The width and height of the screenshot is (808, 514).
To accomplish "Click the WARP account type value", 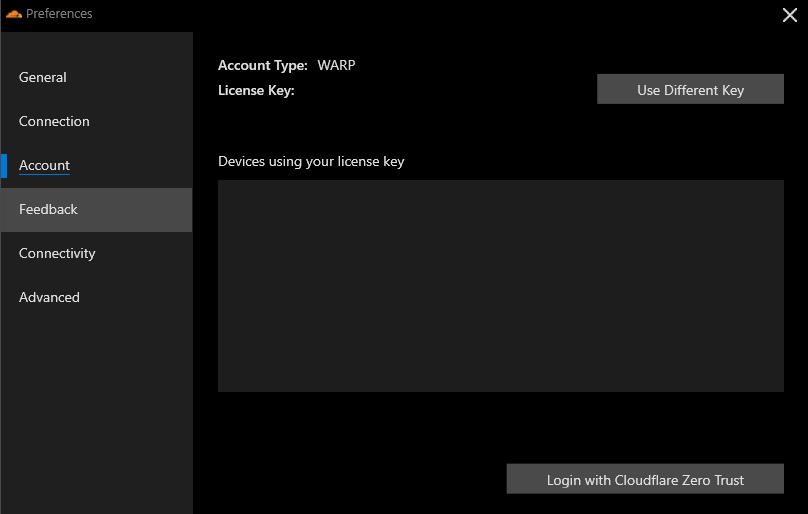I will pos(336,65).
